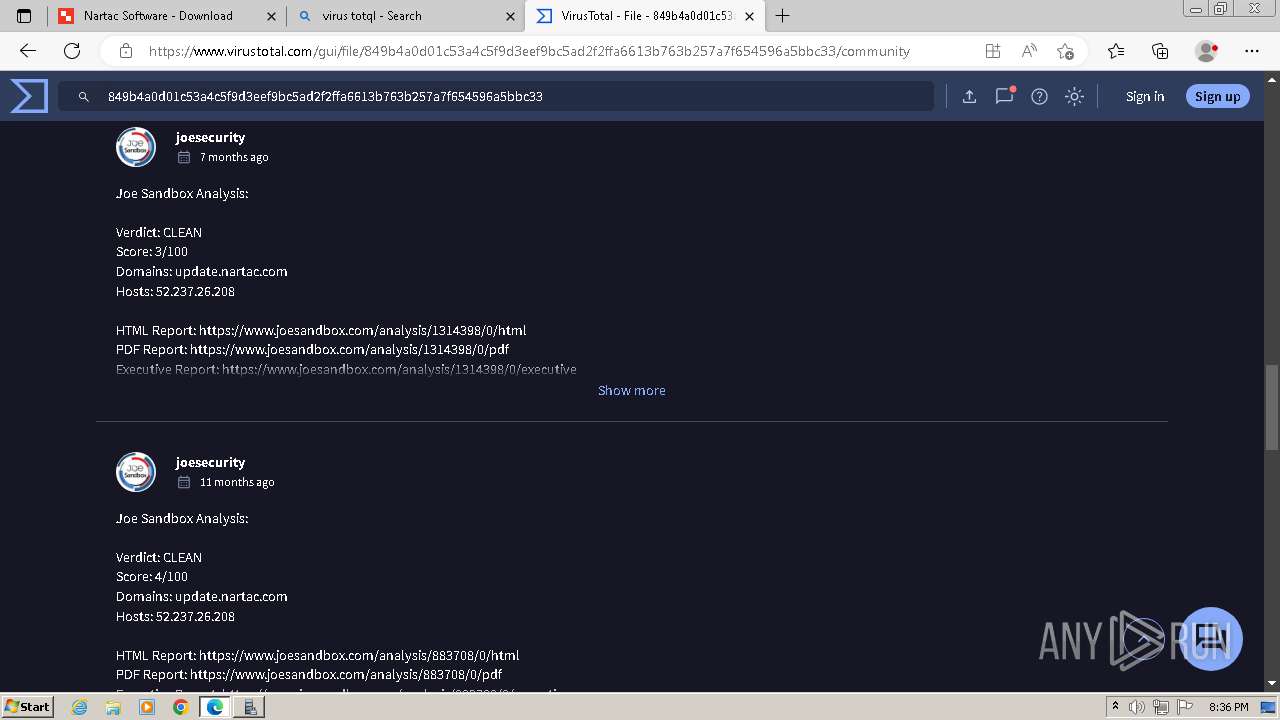Activate Read aloud icon
1280x720 pixels.
click(1029, 51)
